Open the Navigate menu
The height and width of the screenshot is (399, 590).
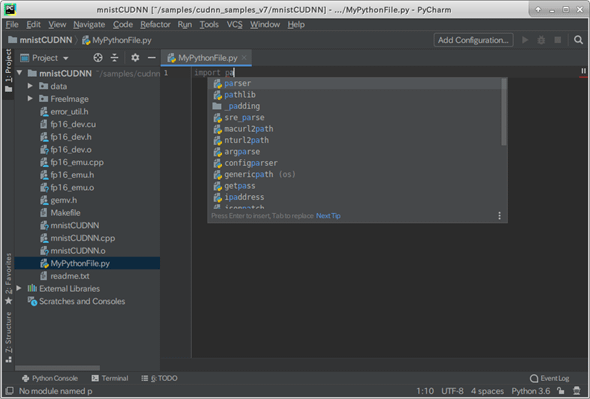pos(89,24)
